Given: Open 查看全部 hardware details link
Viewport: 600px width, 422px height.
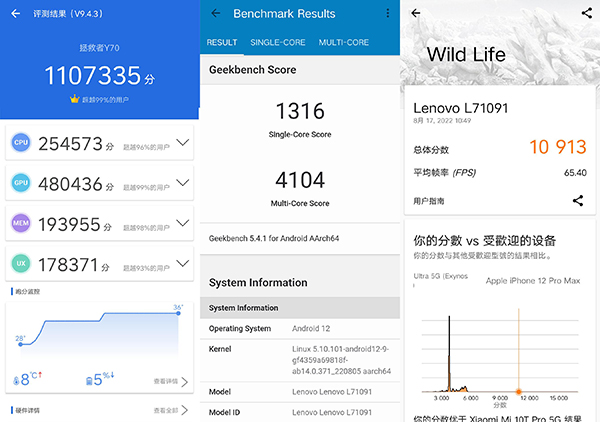Looking at the screenshot, I should click(x=171, y=410).
